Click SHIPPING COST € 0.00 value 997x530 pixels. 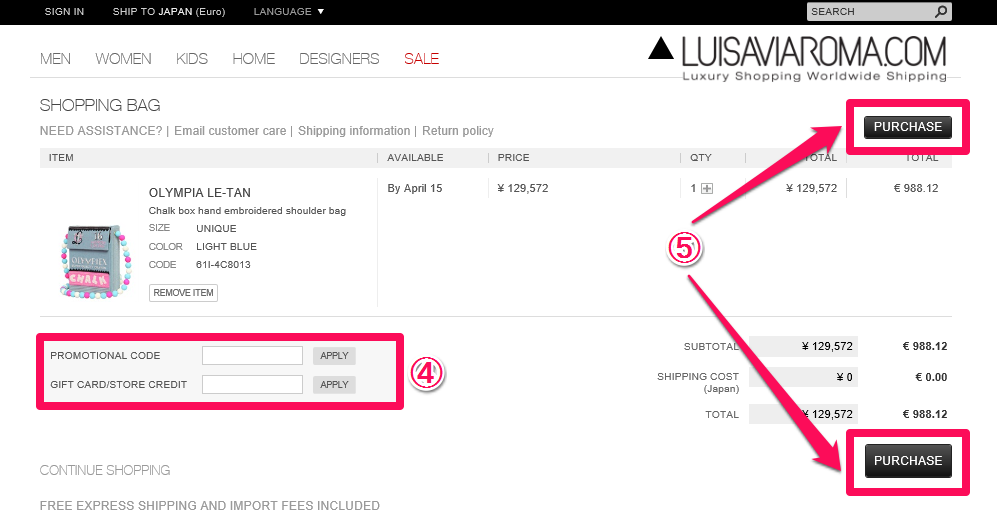[931, 377]
